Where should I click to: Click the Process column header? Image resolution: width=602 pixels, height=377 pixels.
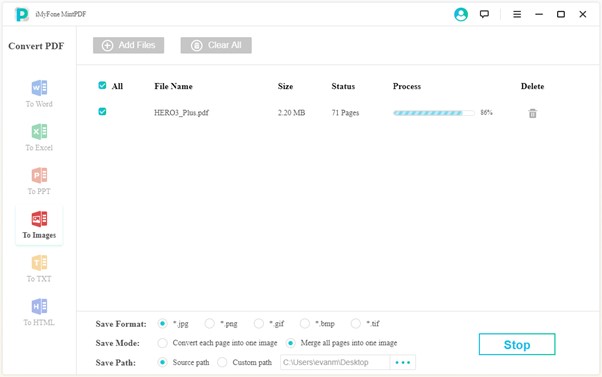point(407,86)
